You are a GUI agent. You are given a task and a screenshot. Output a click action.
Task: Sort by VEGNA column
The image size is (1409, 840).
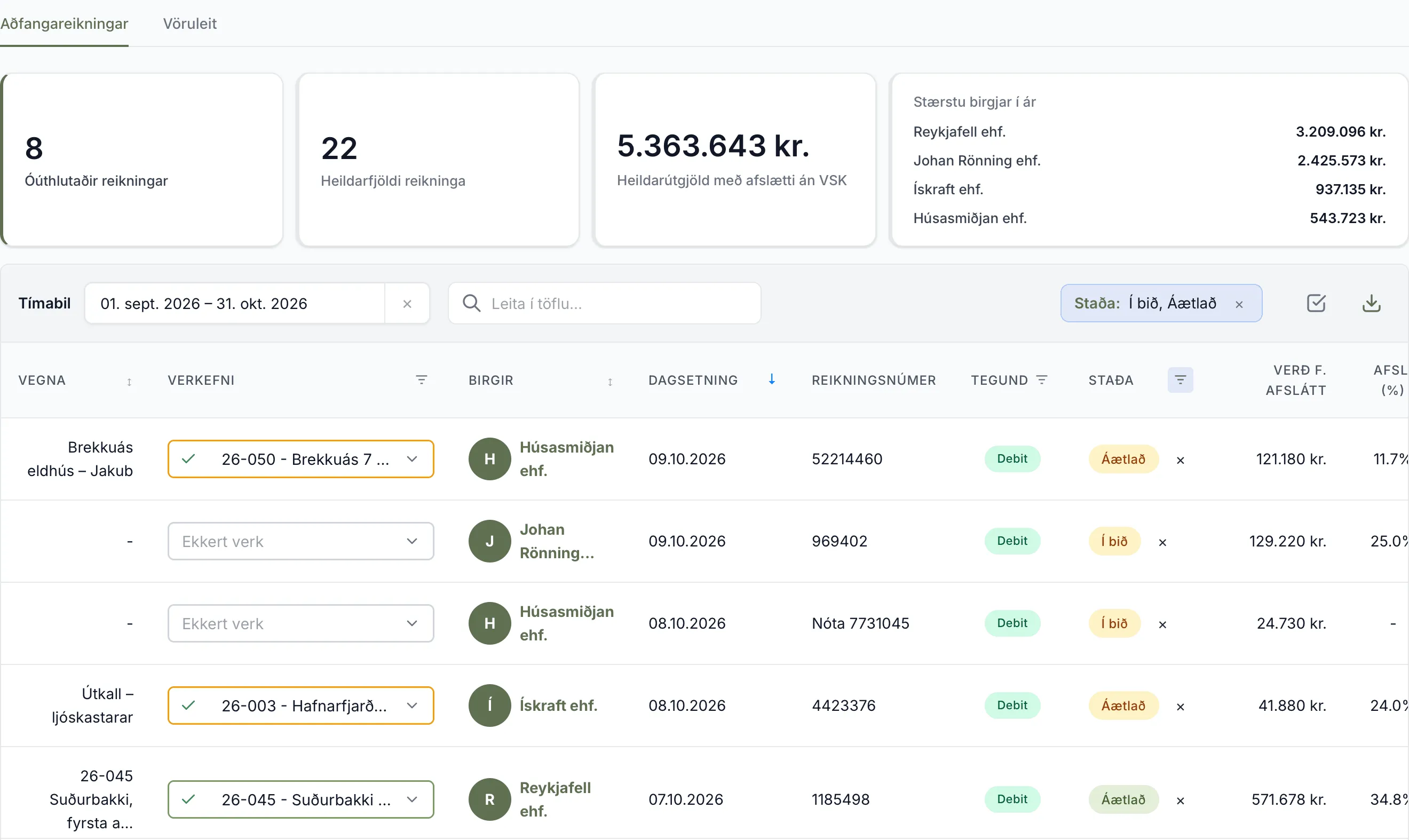[129, 382]
